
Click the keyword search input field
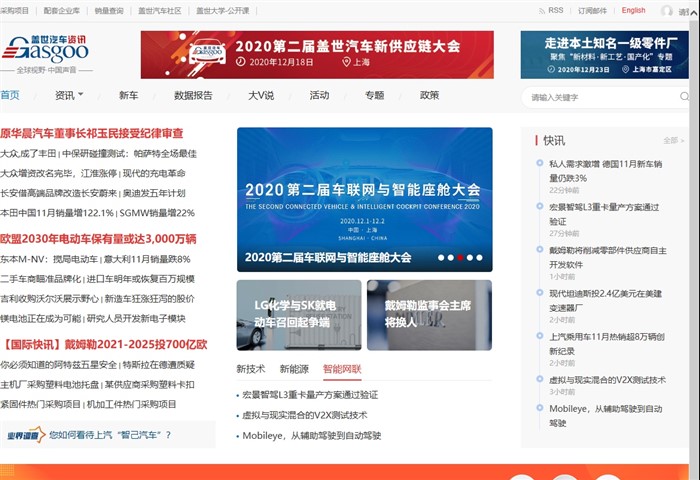(603, 97)
